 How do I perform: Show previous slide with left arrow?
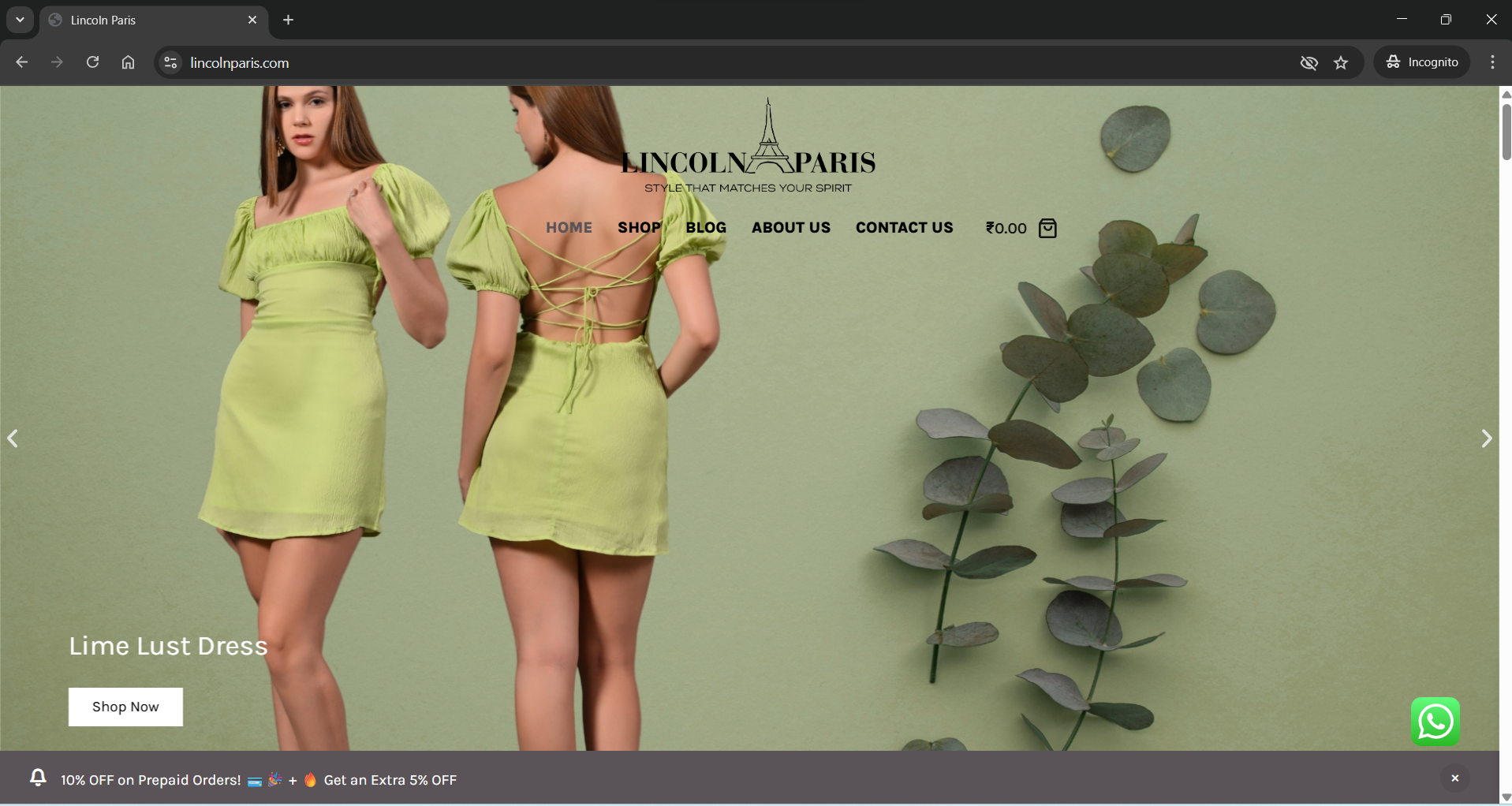[x=13, y=438]
